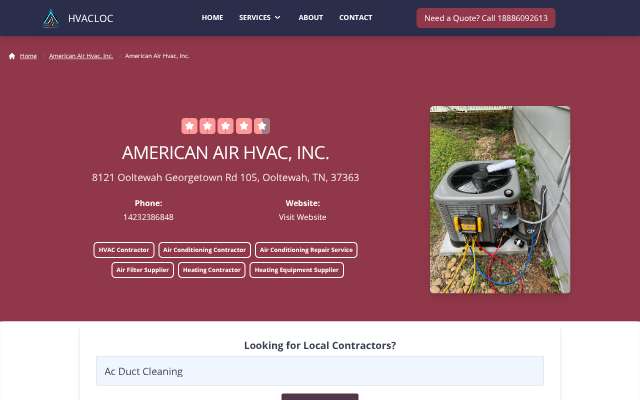The height and width of the screenshot is (400, 640).
Task: Click the Looking for Local Contractors? heading
Action: point(320,345)
